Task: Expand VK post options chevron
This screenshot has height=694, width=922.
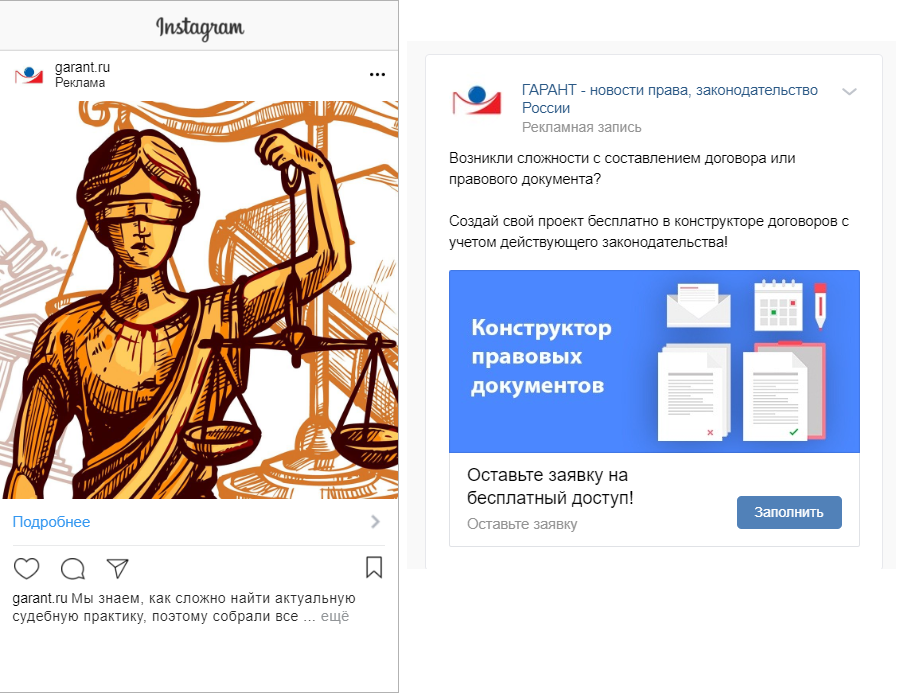Action: tap(849, 91)
